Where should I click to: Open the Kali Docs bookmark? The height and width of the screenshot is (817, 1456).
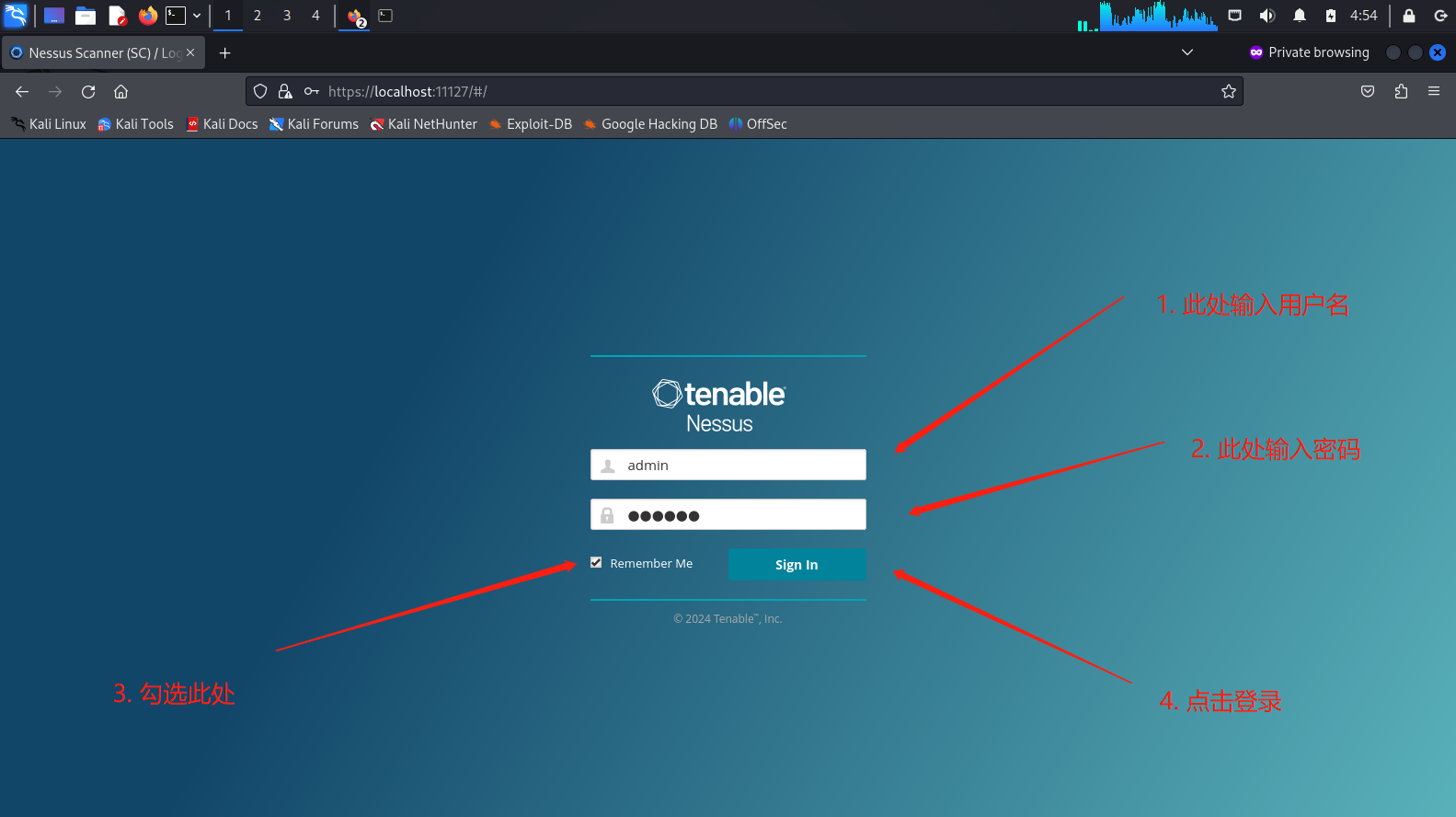pyautogui.click(x=222, y=124)
